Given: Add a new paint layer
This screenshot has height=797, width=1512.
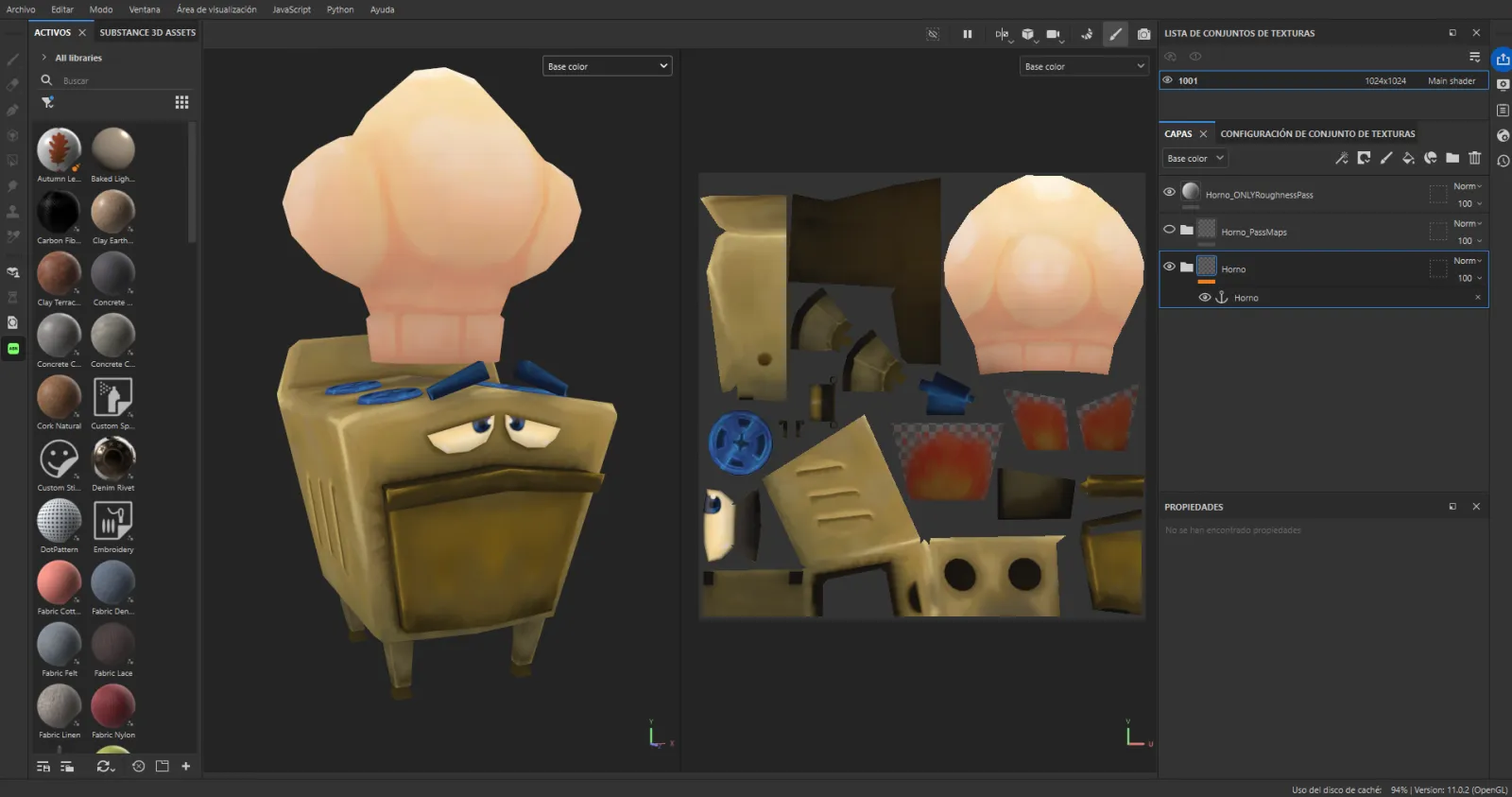Looking at the screenshot, I should [1386, 158].
